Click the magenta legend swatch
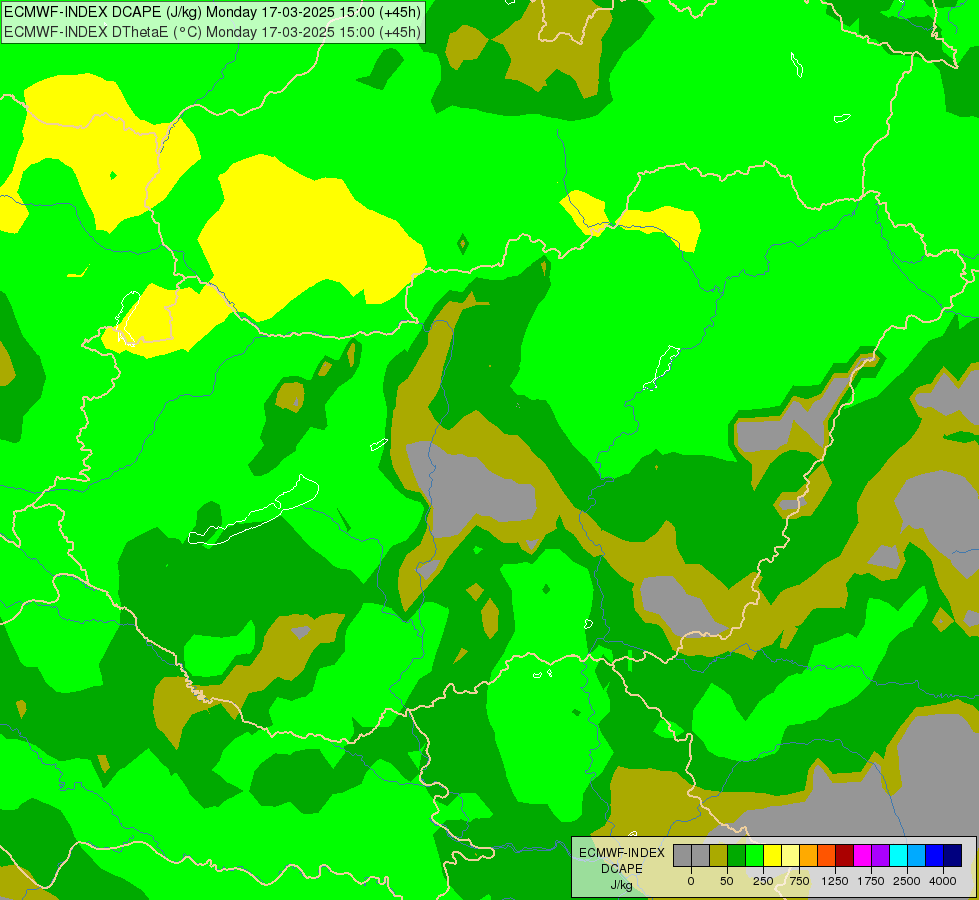The image size is (979, 900). [x=863, y=855]
